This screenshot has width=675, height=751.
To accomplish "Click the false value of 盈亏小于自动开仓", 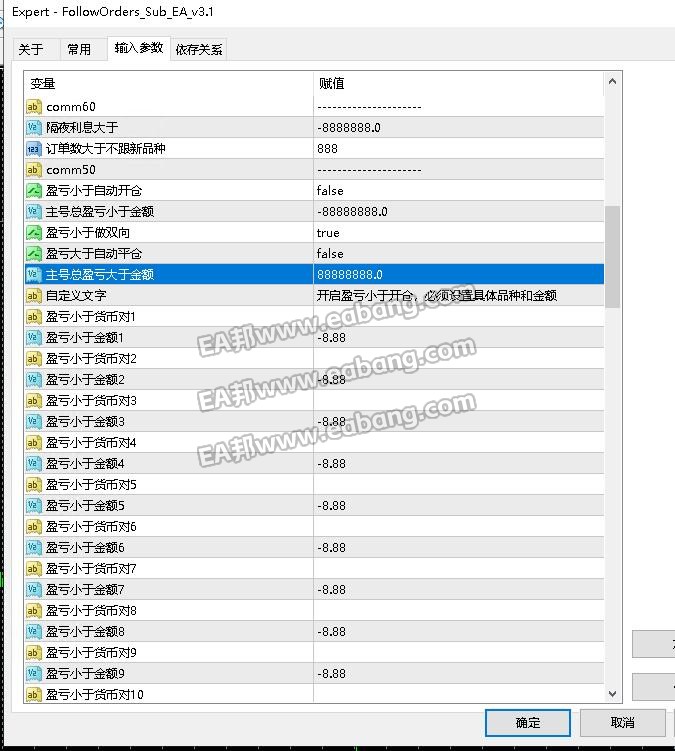I will 330,191.
